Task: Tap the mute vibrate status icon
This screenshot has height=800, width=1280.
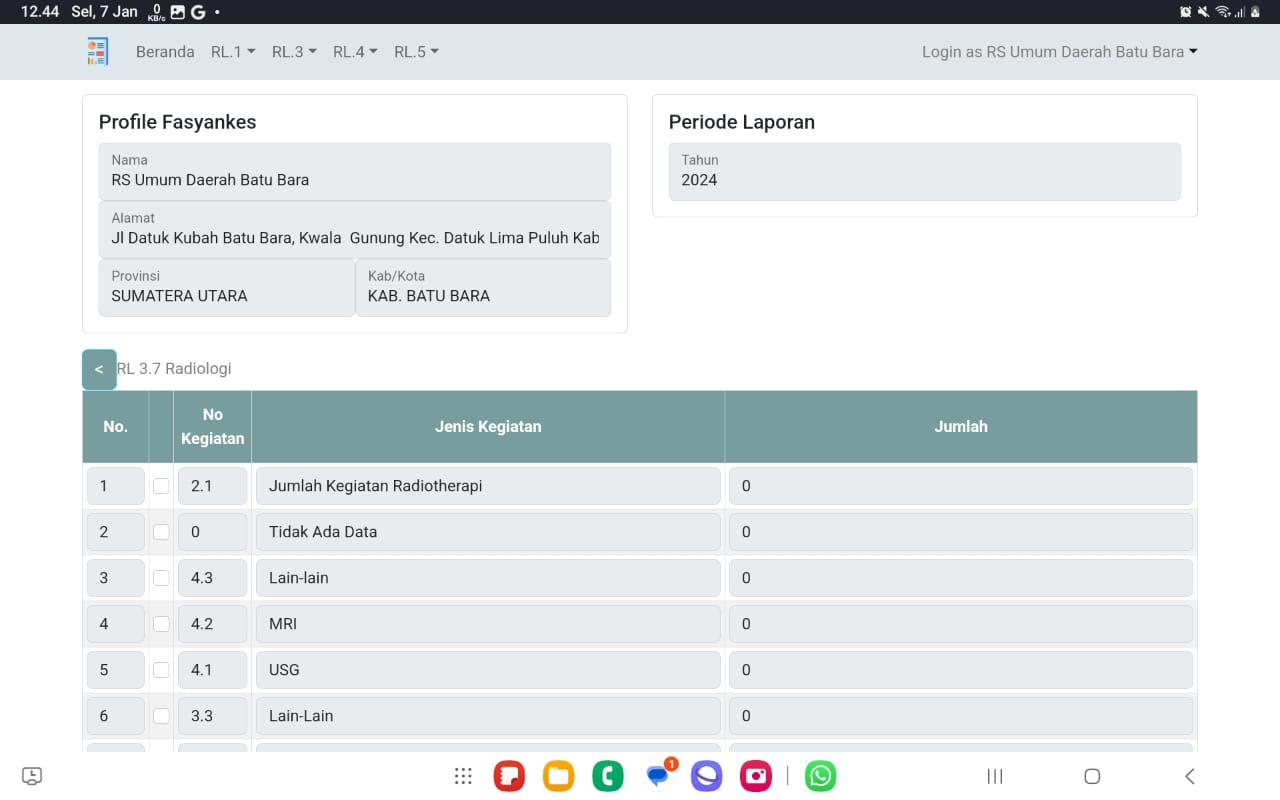Action: pyautogui.click(x=1204, y=12)
